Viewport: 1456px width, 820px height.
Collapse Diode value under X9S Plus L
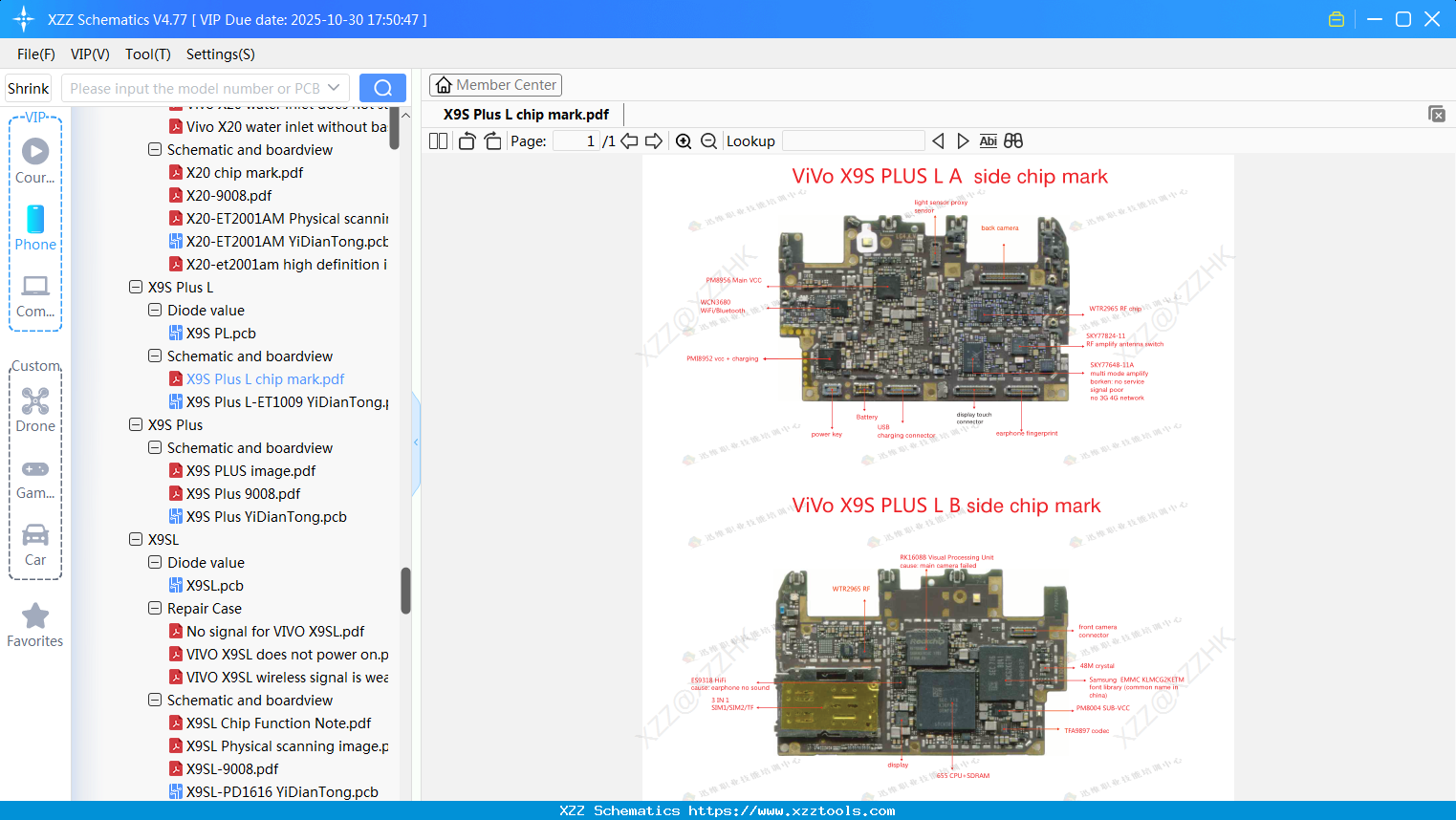pos(155,311)
